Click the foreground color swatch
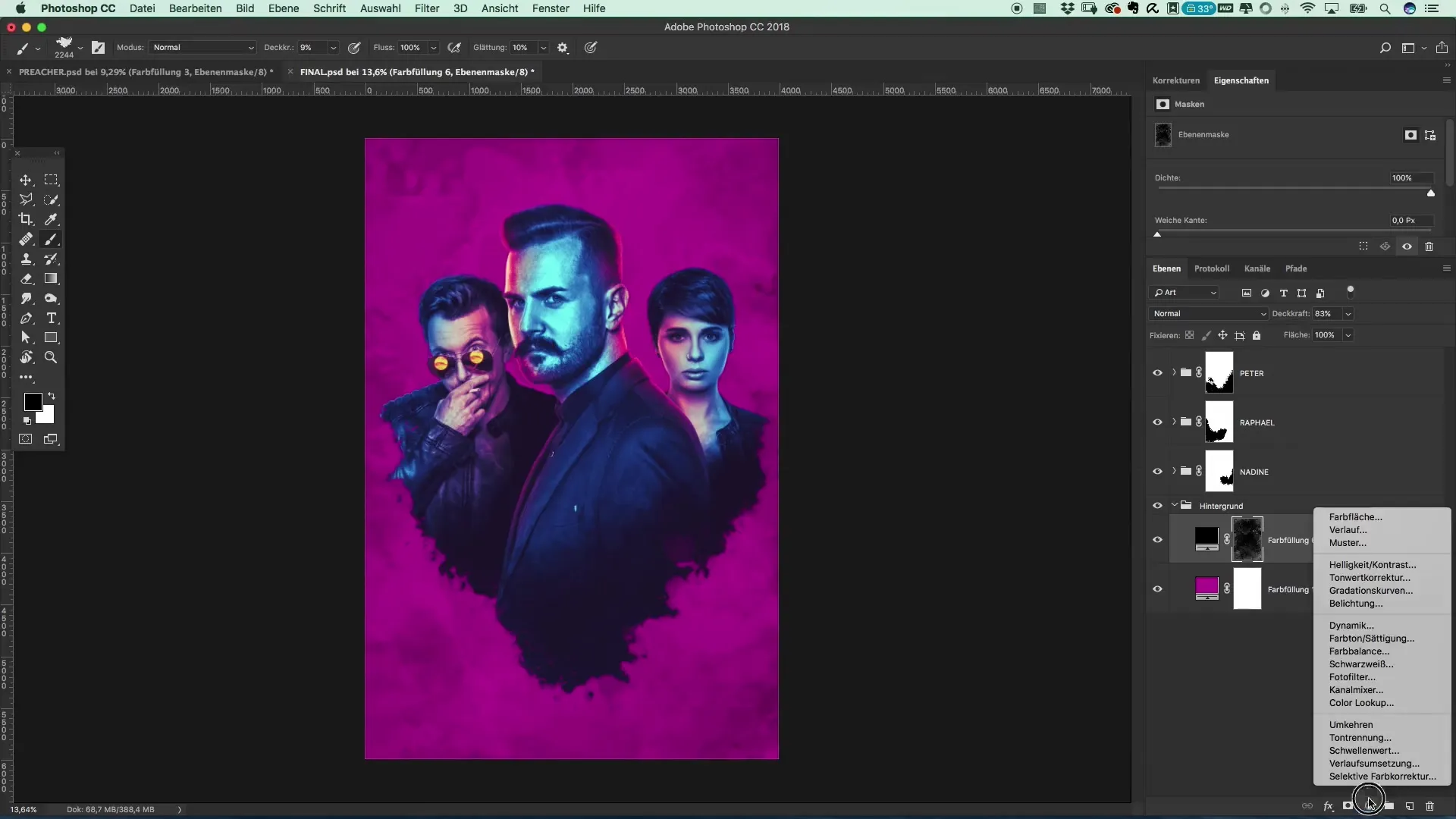Viewport: 1456px width, 819px height. 32,401
